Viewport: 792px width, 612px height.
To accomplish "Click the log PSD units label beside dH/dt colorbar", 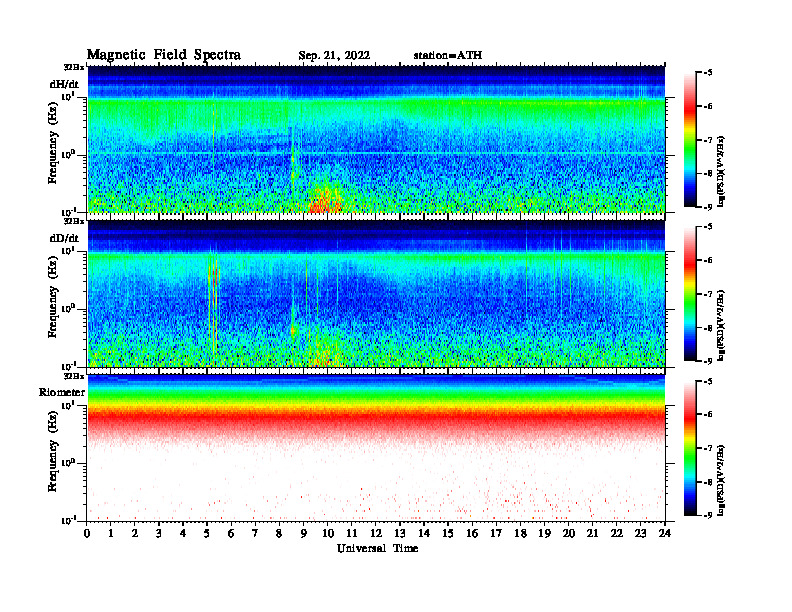I will click(721, 171).
